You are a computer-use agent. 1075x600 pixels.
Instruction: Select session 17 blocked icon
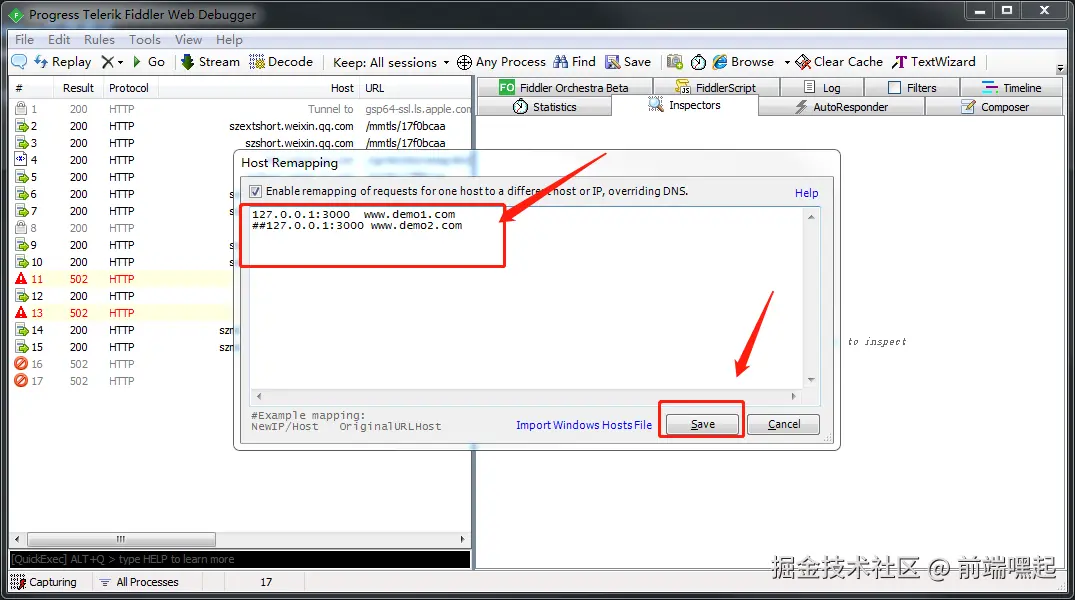pyautogui.click(x=21, y=381)
